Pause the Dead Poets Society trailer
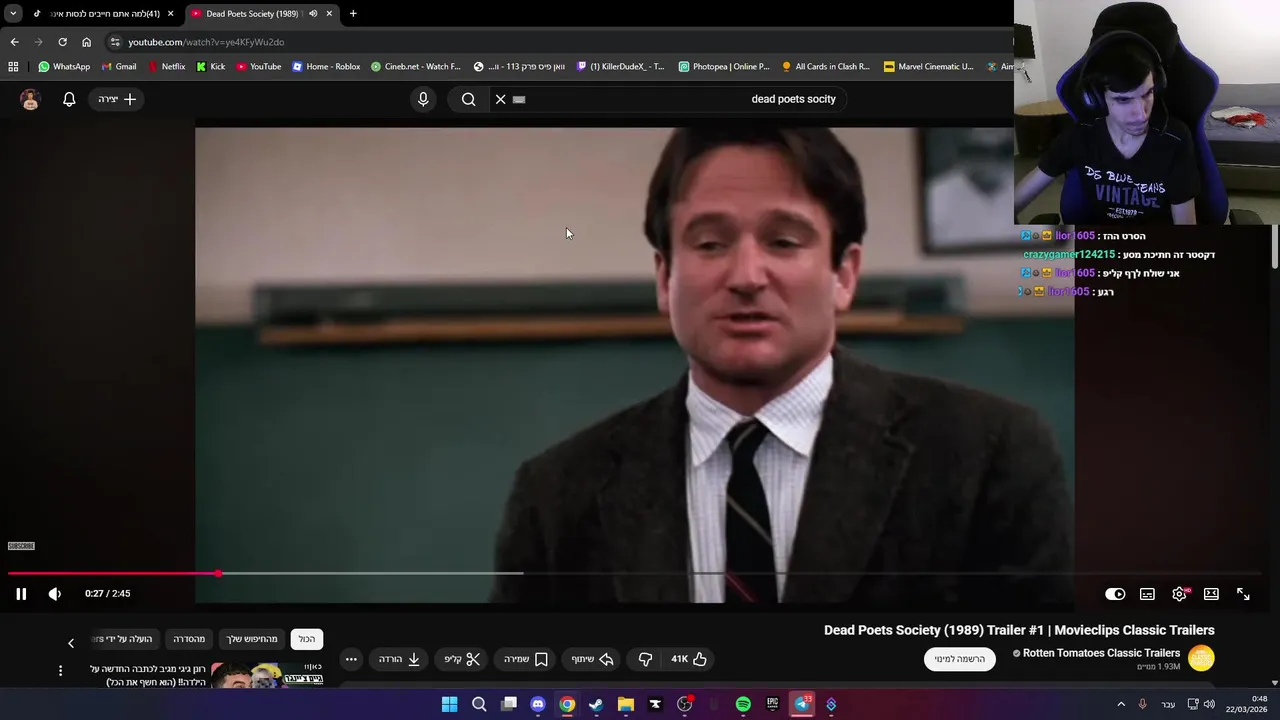 click(21, 594)
